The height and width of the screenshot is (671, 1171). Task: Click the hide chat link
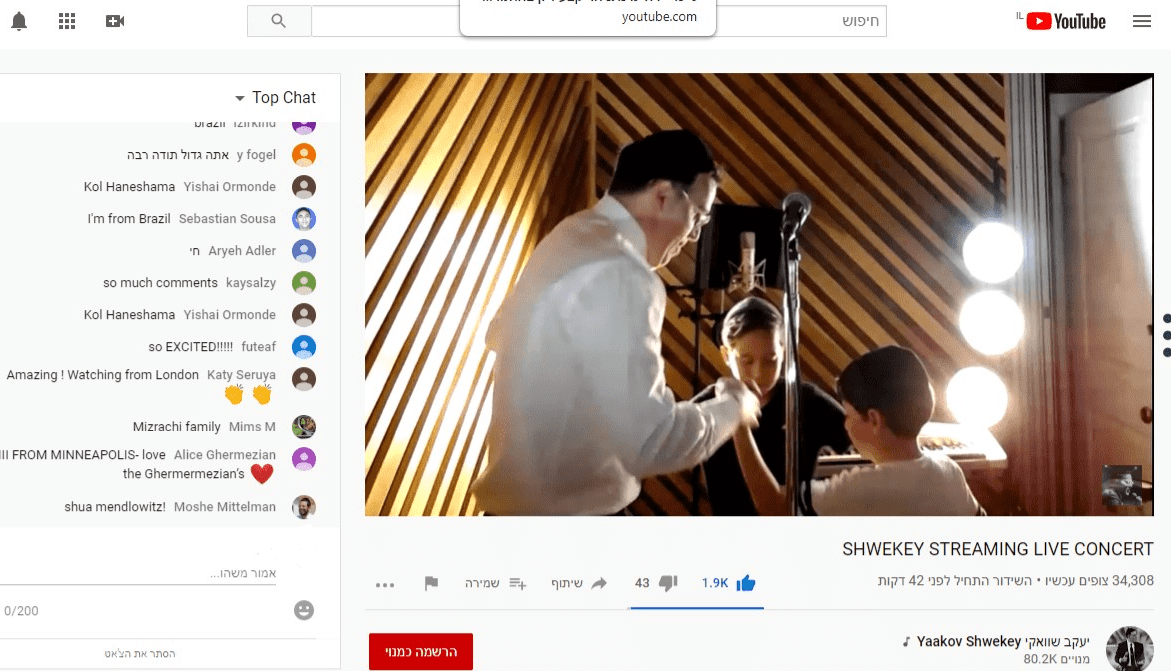coord(140,653)
